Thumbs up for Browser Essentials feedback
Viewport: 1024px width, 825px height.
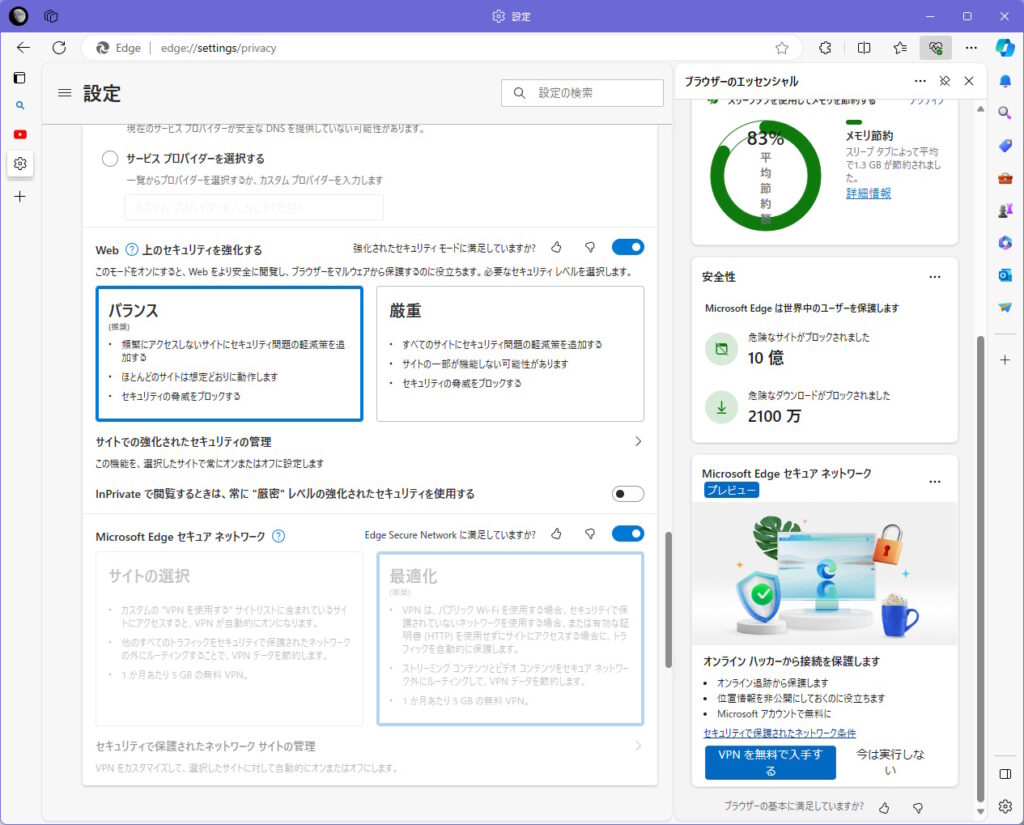(x=884, y=808)
